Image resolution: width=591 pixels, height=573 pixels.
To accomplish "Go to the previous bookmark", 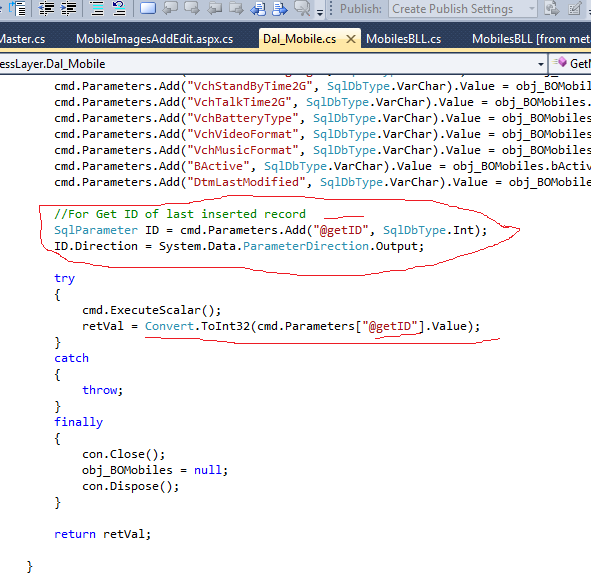I will [x=170, y=8].
